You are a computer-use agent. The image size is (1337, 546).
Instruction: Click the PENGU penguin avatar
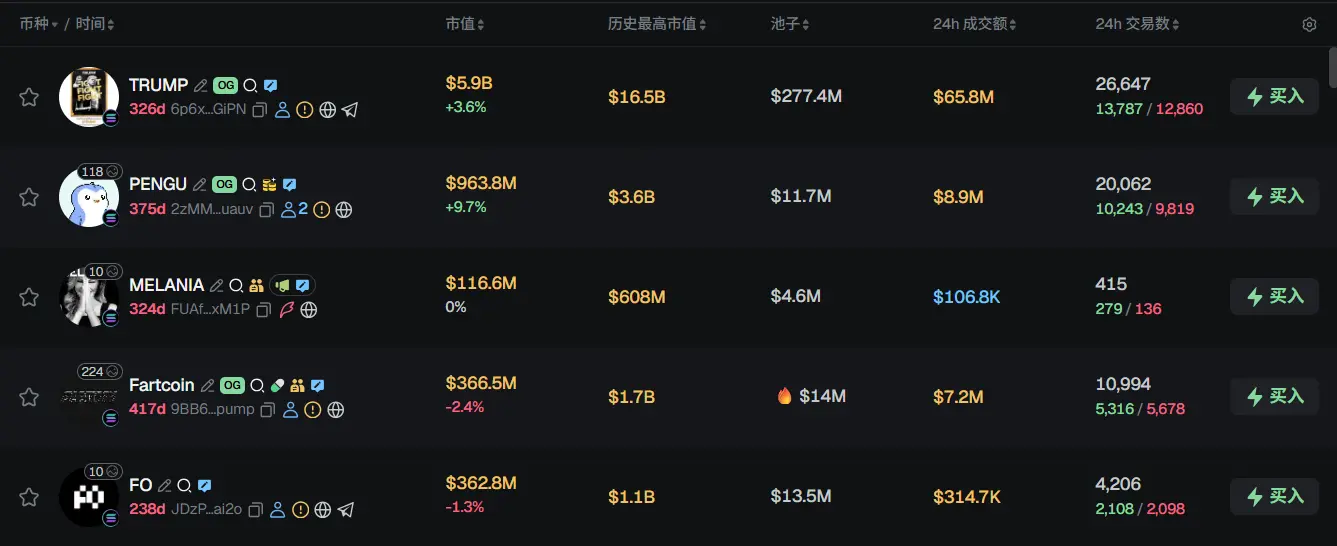(87, 197)
